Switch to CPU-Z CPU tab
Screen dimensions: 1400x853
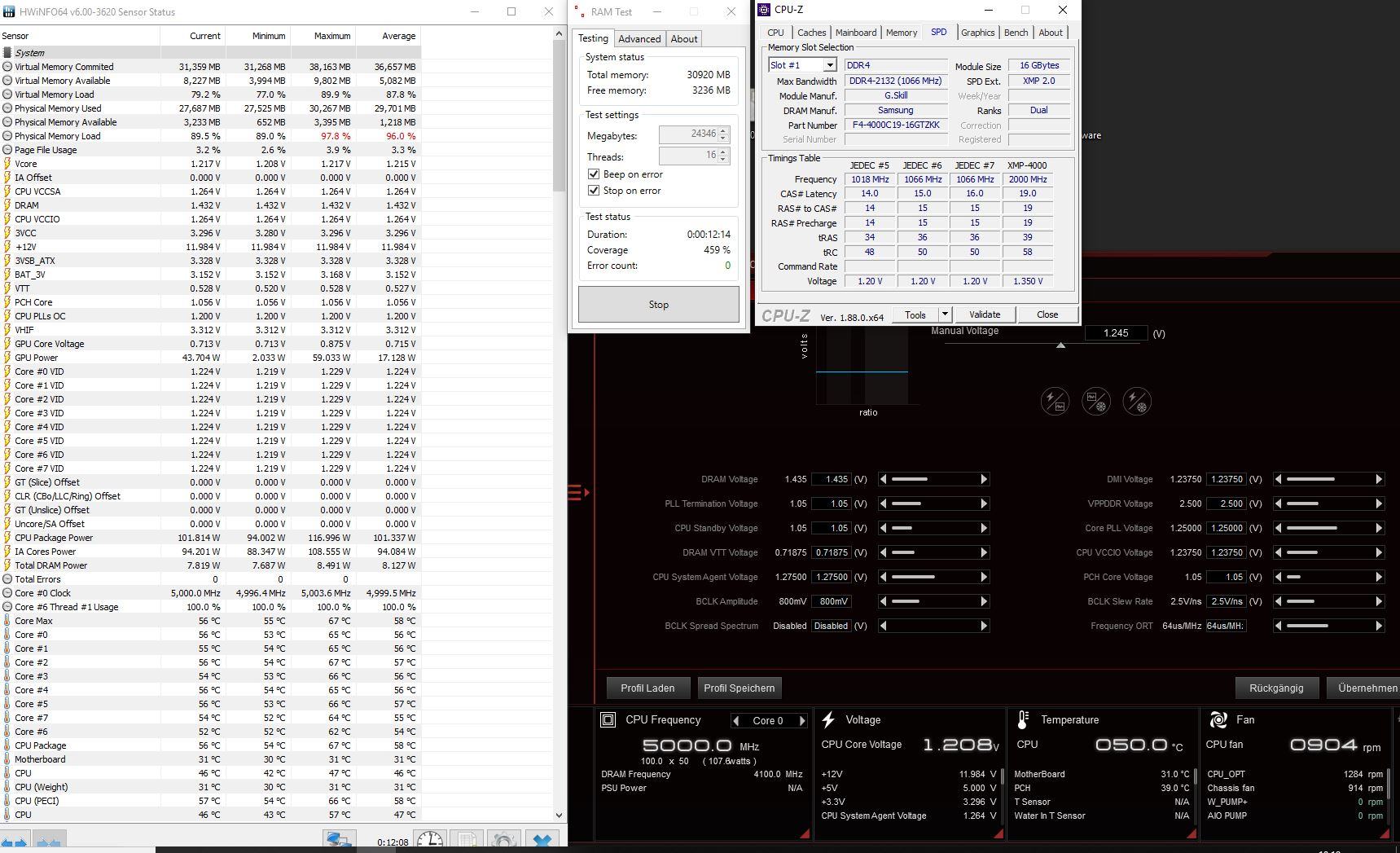pos(775,33)
